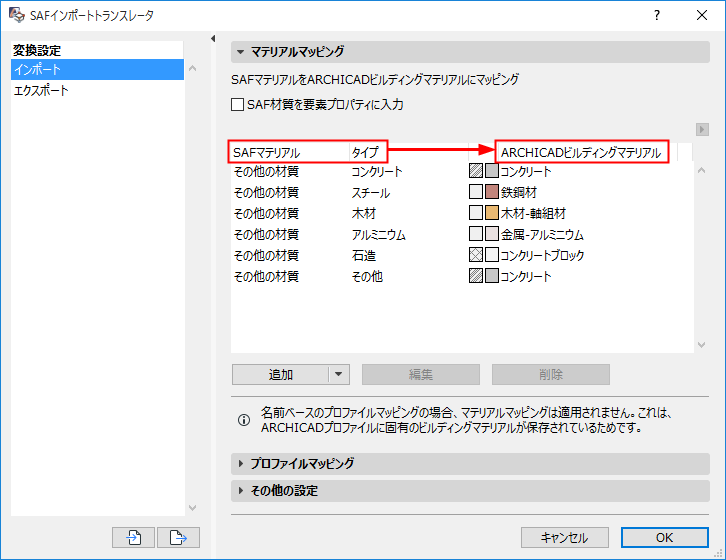Select エクスポート in the conversion settings list
This screenshot has width=726, height=560.
97,90
